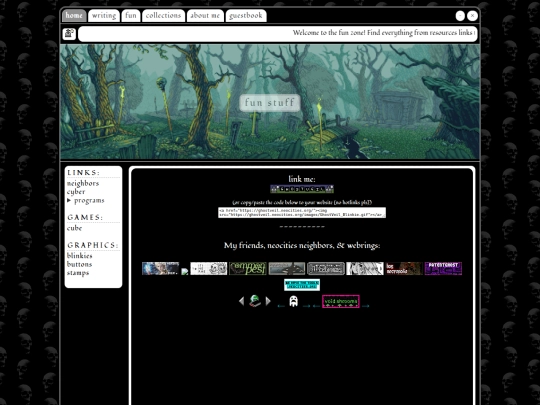Open the home tab
540x405 pixels.
(x=74, y=15)
